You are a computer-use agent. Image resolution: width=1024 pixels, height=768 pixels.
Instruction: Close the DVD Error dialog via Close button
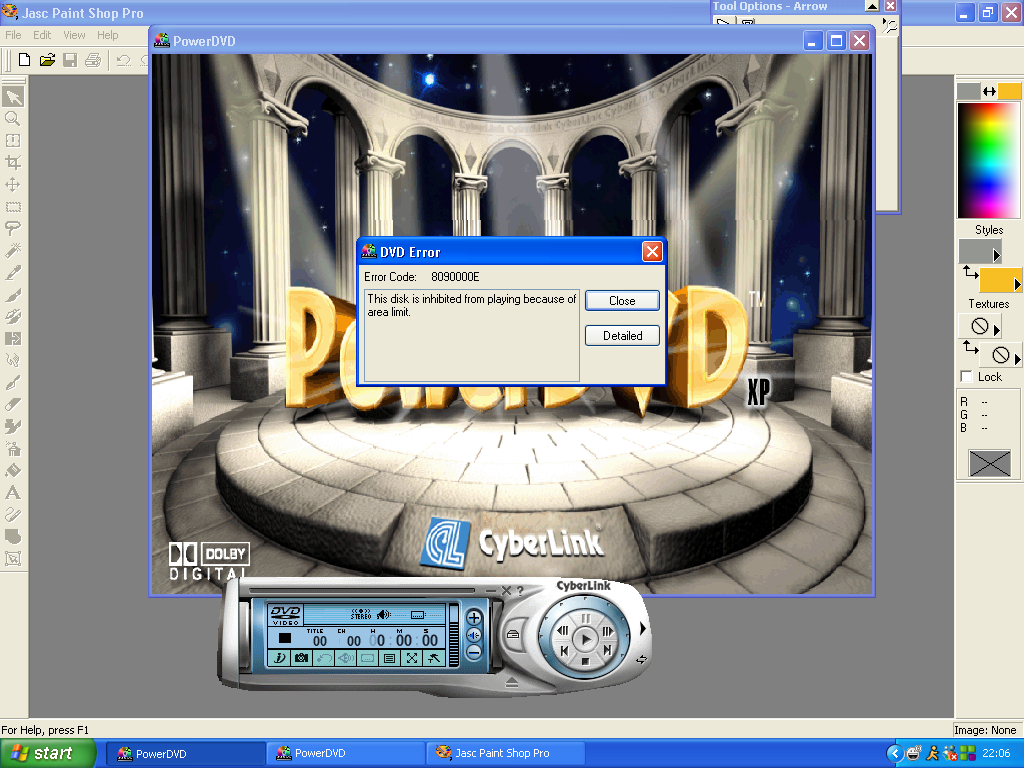tap(622, 300)
